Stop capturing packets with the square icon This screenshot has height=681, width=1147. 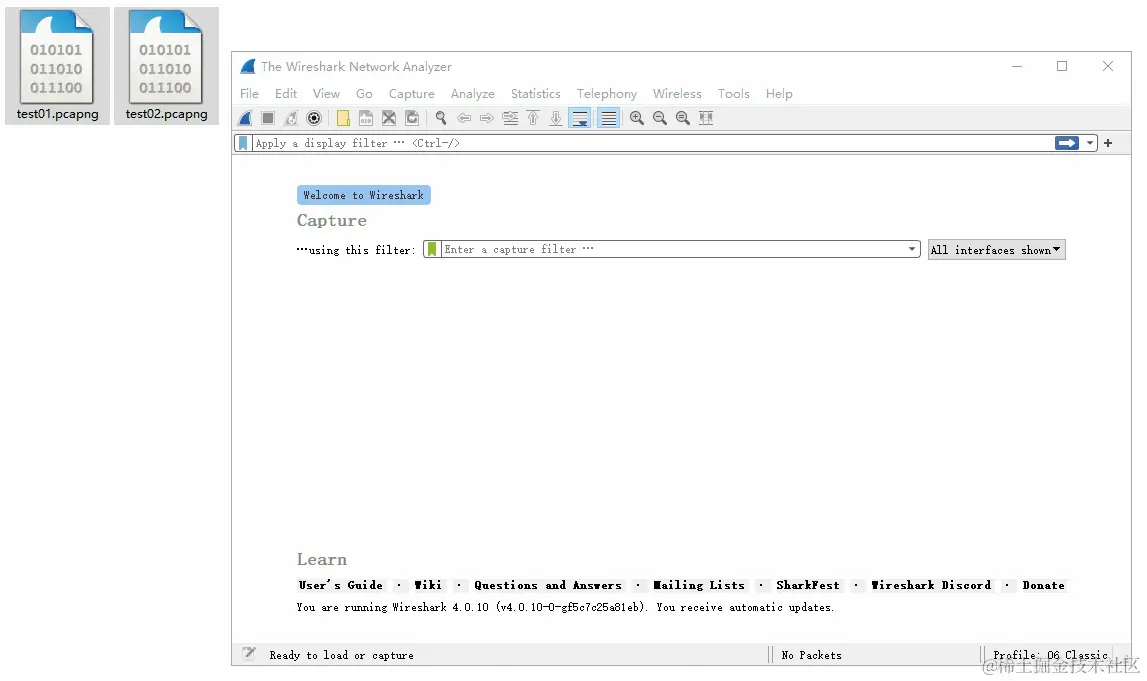pos(268,118)
